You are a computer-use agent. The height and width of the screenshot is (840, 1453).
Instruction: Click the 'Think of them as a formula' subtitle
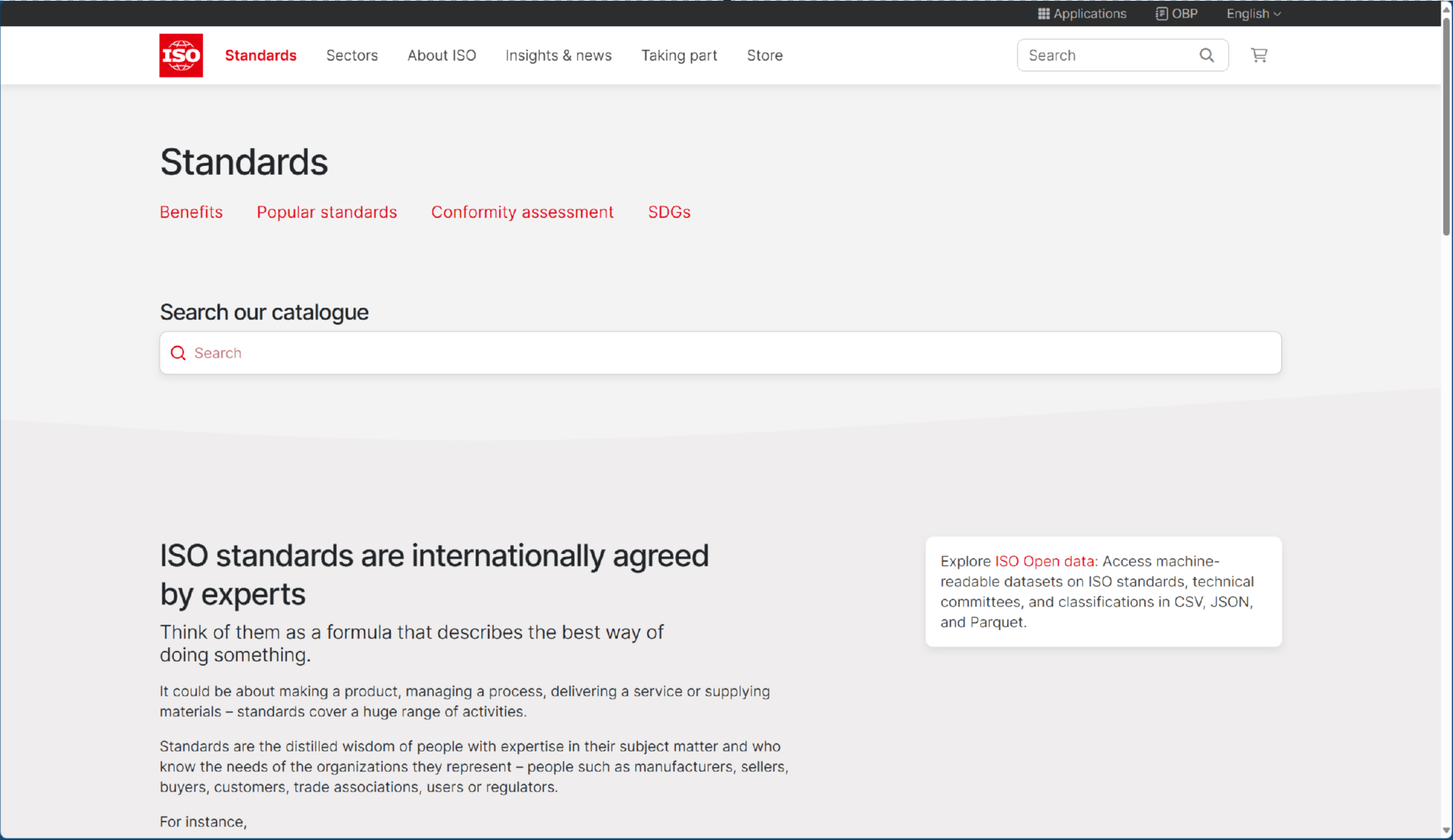tap(412, 643)
